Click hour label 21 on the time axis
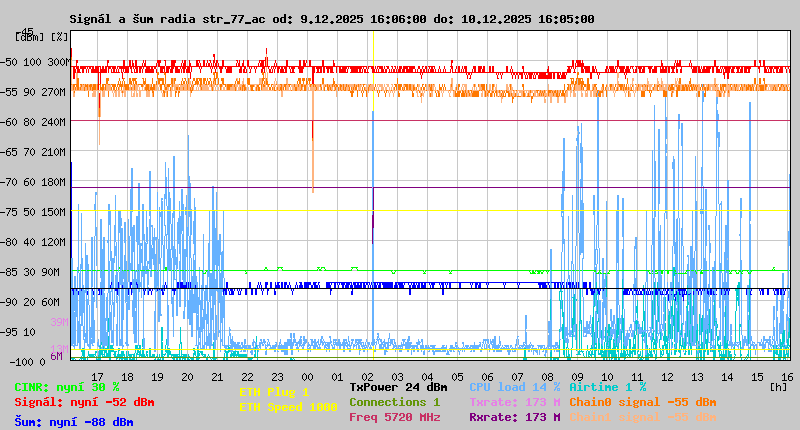The height and width of the screenshot is (430, 800). (217, 377)
